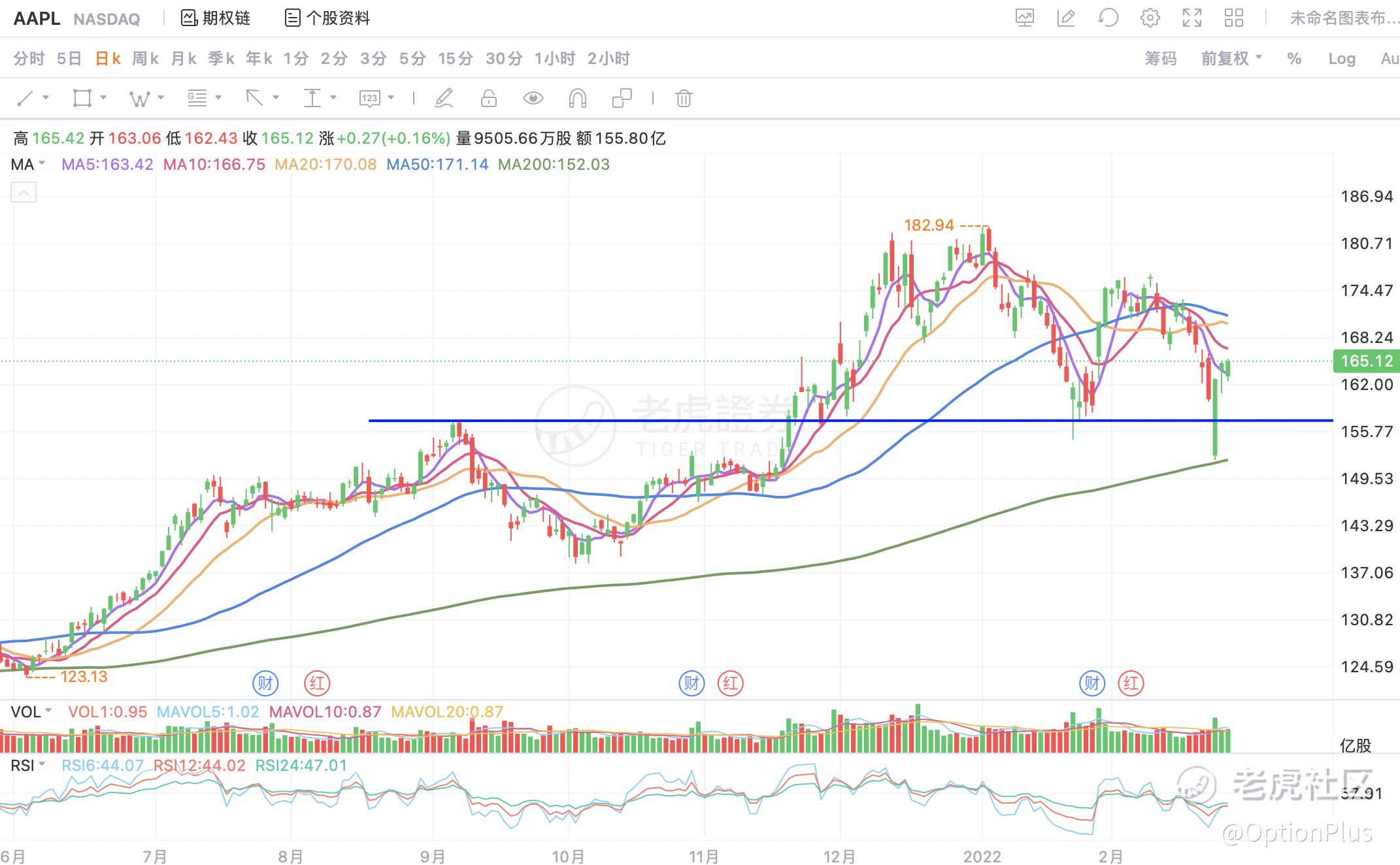Open the multi-chart grid layout icon
The height and width of the screenshot is (865, 1400).
click(x=1234, y=18)
